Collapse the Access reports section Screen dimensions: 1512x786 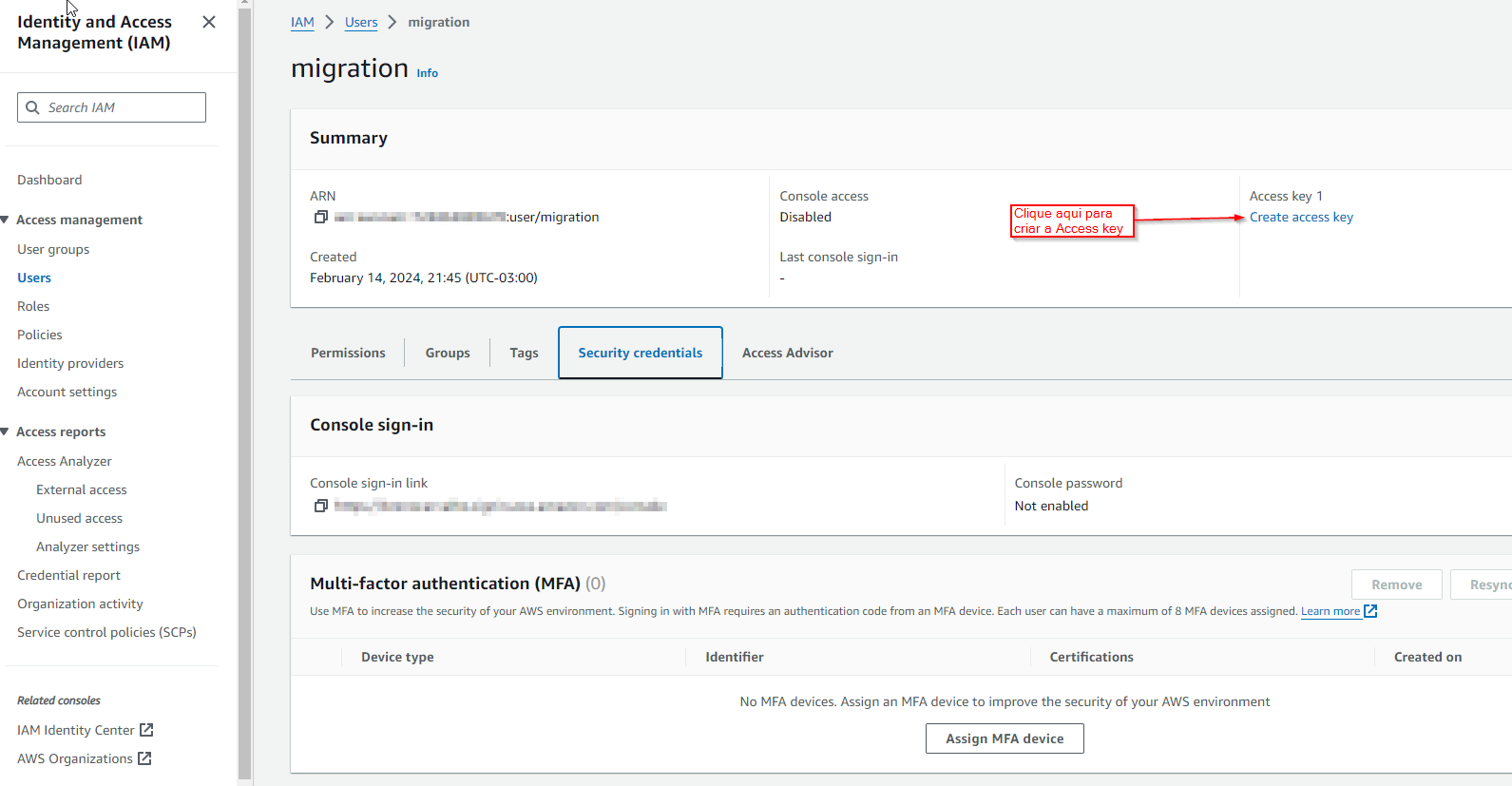[6, 431]
